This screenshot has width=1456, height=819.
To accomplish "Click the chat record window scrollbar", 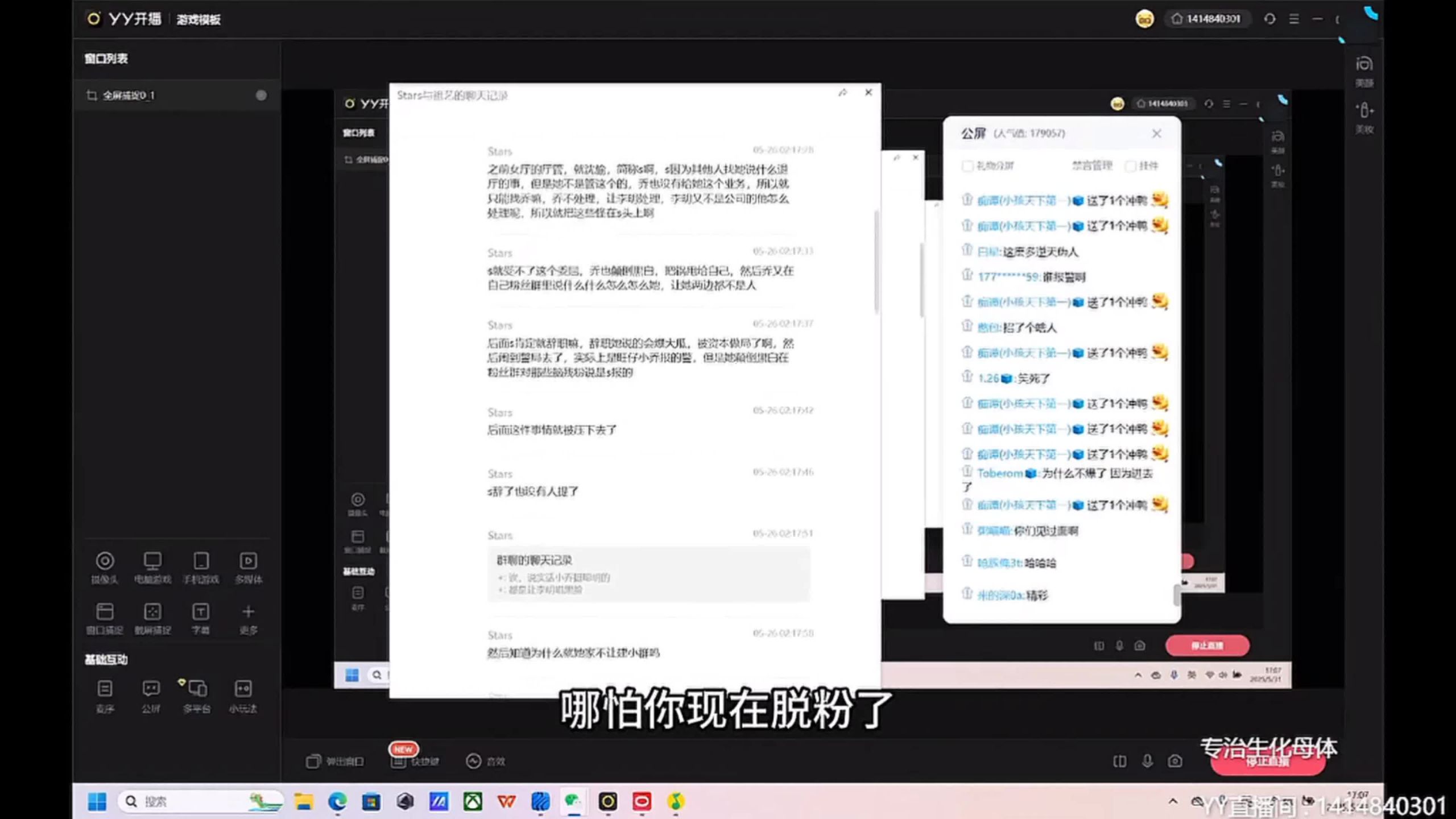I will coord(876,262).
